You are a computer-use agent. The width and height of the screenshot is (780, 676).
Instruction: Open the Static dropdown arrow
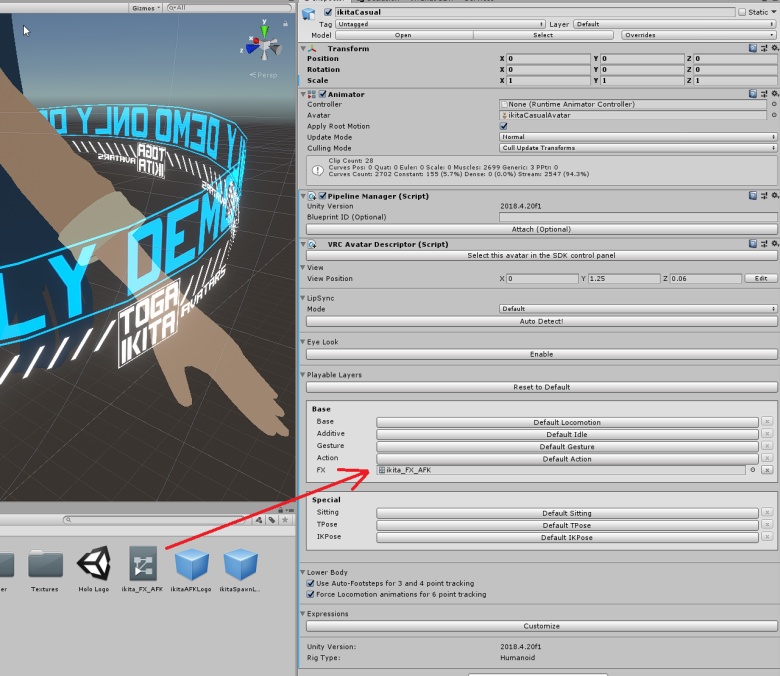tap(775, 12)
